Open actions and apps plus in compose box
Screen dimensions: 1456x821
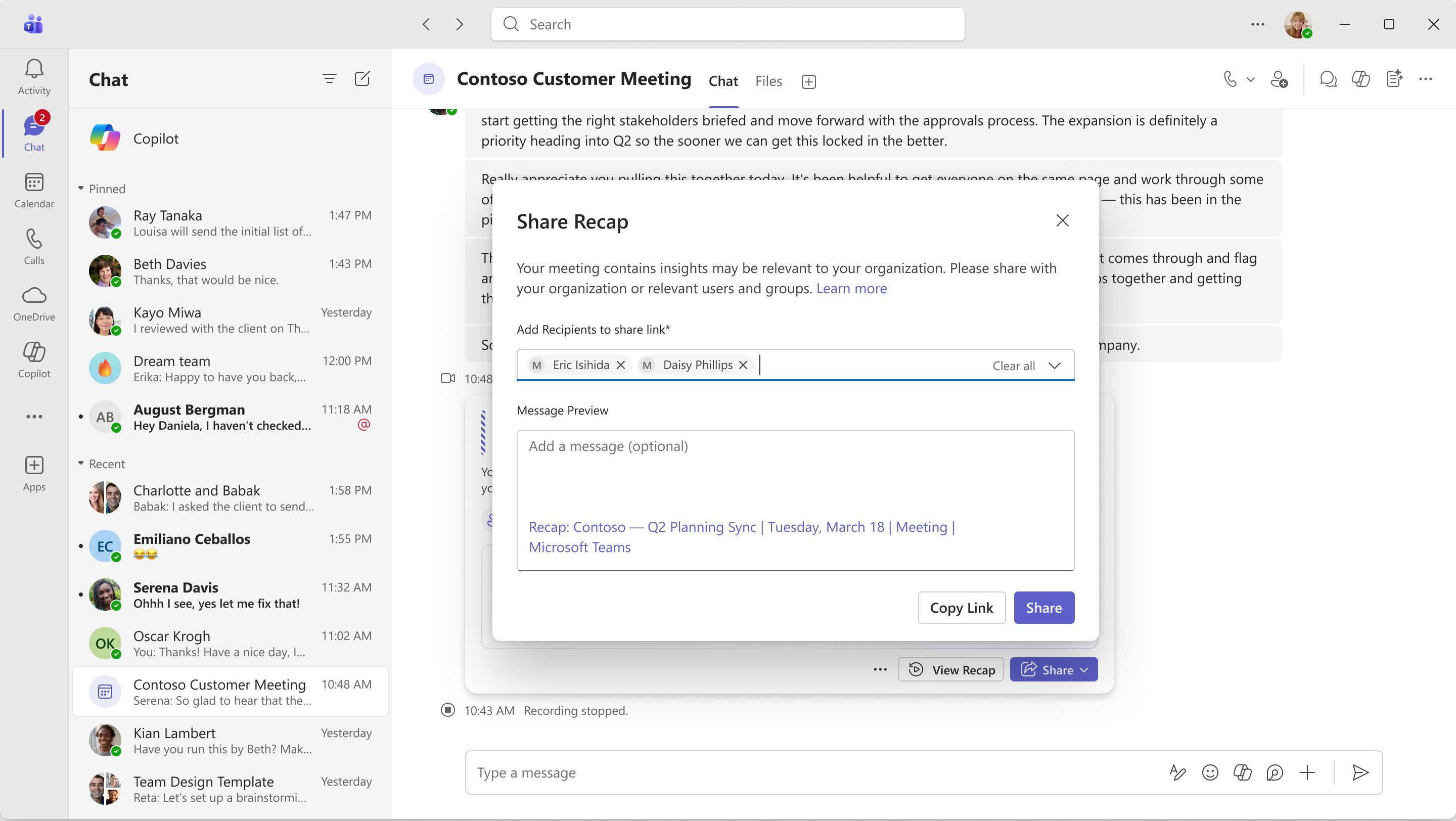click(1307, 772)
